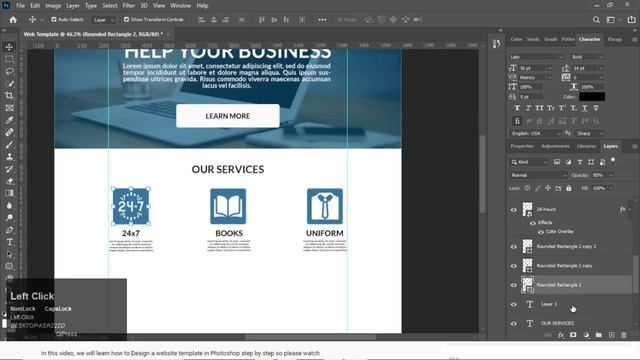
Task: Select the Blur tool
Action: click(x=9, y=205)
